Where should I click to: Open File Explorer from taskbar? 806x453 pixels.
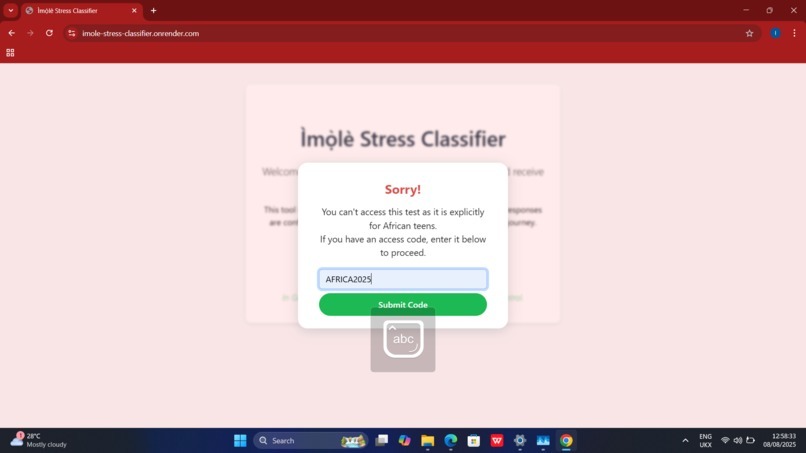(x=428, y=441)
